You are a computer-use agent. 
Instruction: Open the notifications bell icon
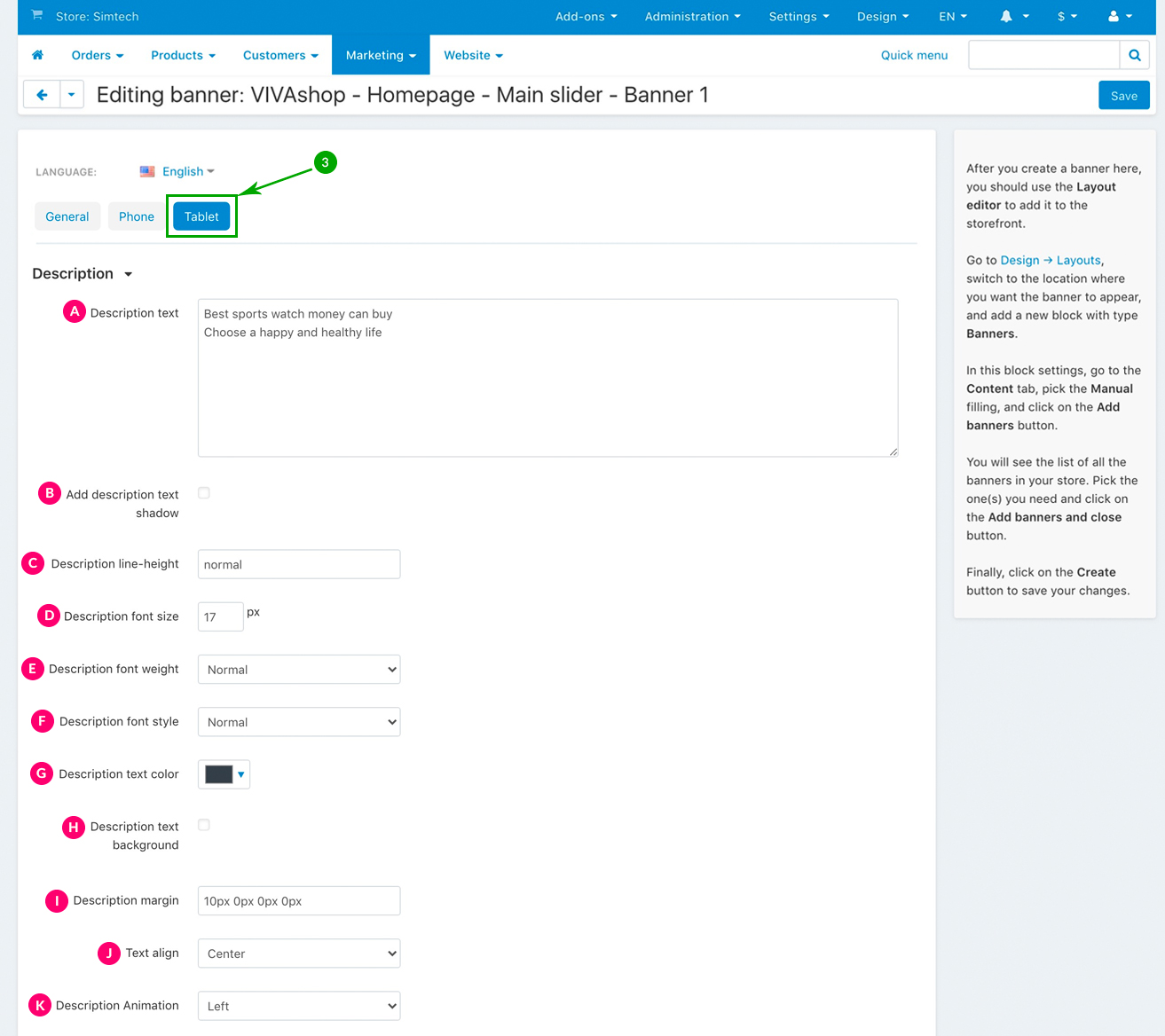(1007, 17)
